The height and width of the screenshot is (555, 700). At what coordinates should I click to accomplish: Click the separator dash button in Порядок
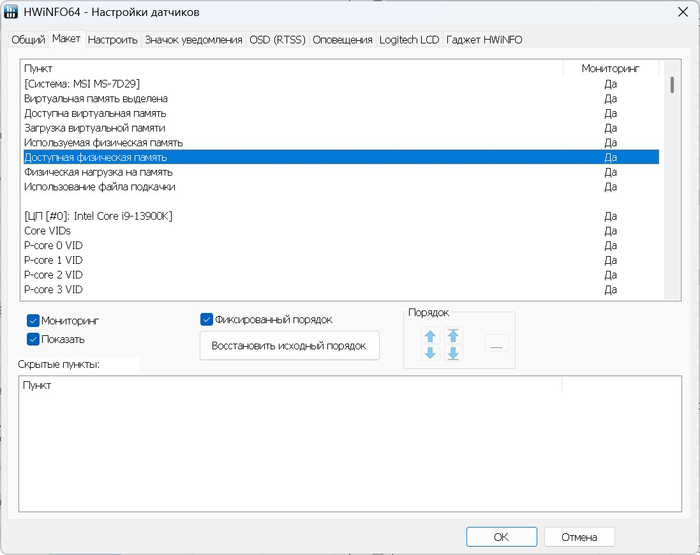click(x=497, y=344)
